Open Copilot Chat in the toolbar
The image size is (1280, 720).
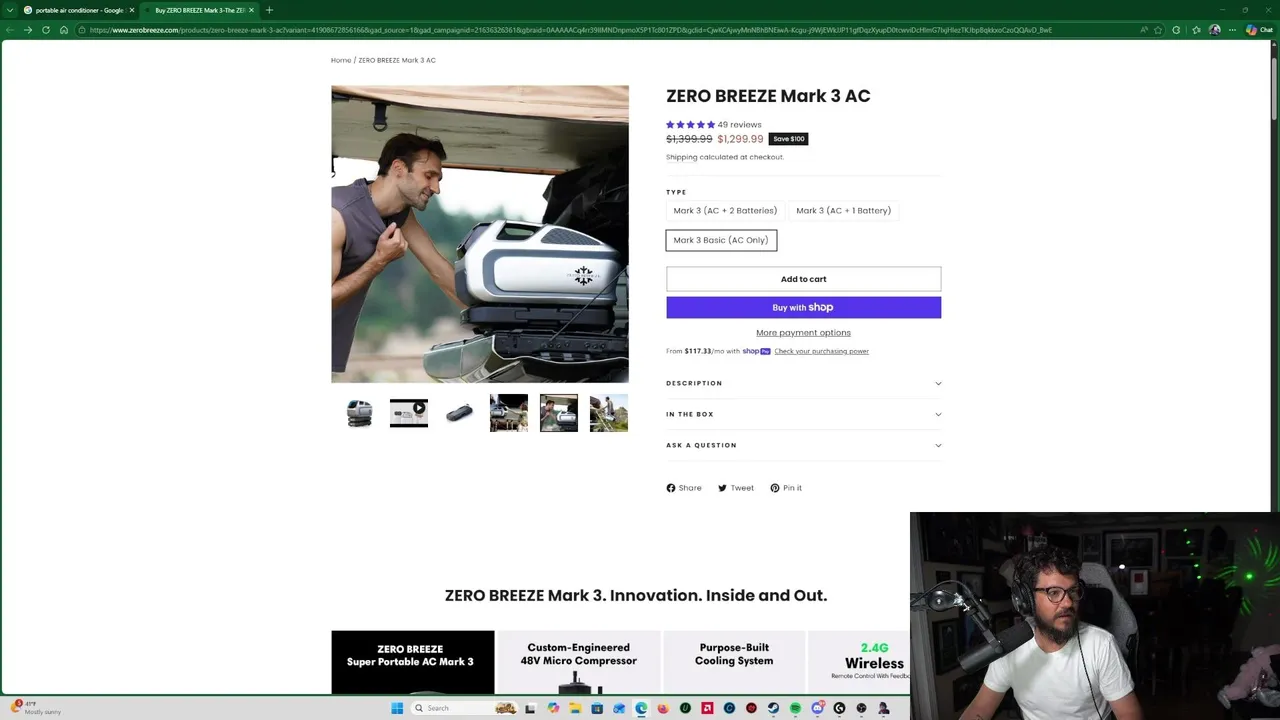(1259, 30)
